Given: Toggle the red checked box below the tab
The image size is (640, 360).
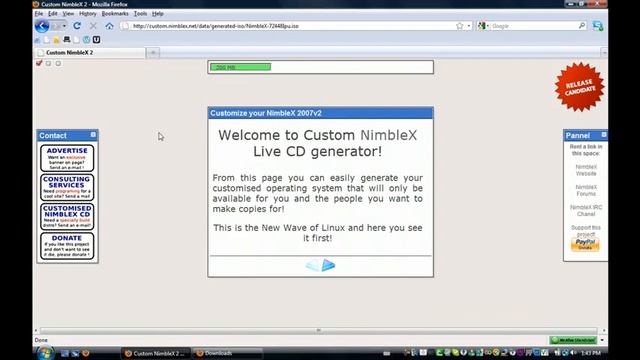Looking at the screenshot, I should pyautogui.click(x=39, y=63).
